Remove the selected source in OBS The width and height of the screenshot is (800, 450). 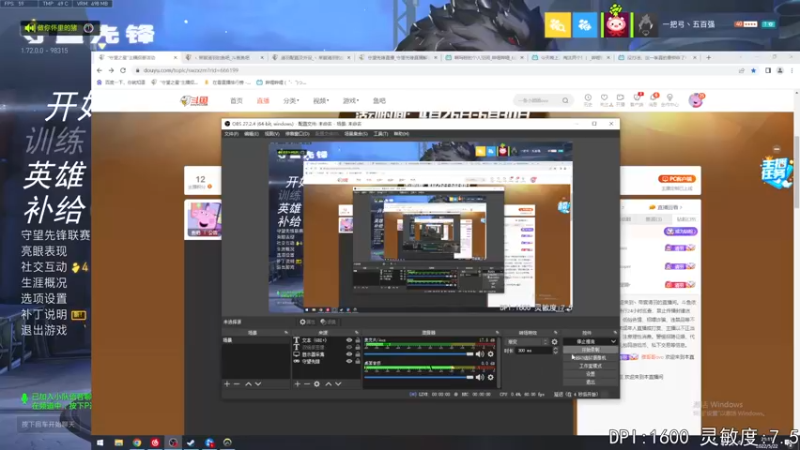[x=307, y=384]
